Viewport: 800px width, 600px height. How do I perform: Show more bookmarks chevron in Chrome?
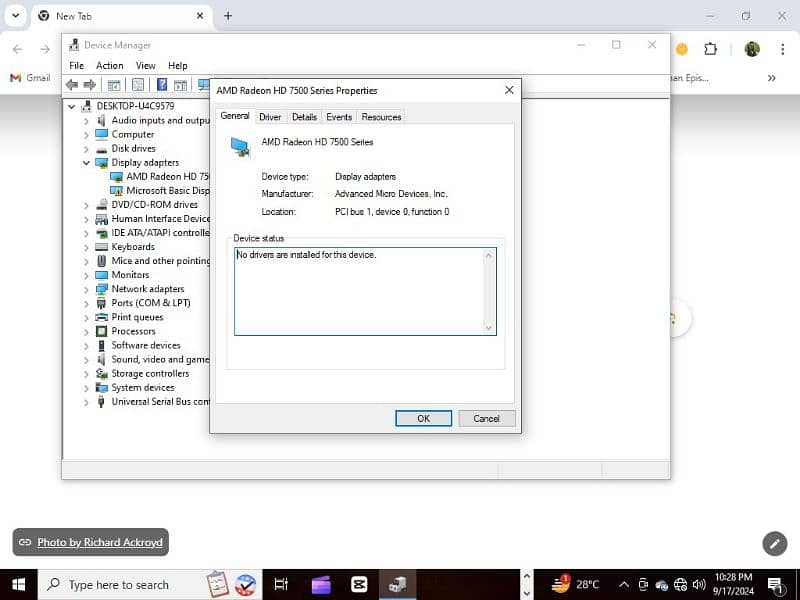point(771,78)
